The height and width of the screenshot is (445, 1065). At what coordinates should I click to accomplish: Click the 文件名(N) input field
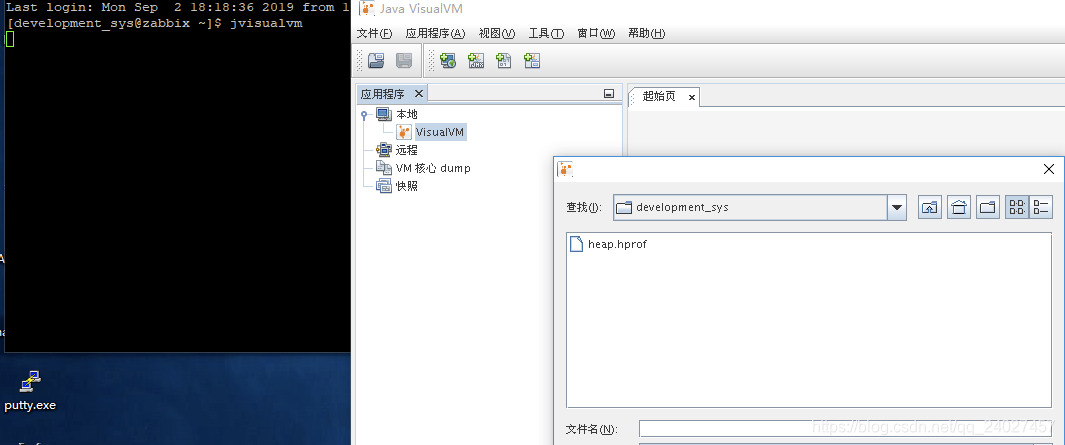(x=845, y=429)
